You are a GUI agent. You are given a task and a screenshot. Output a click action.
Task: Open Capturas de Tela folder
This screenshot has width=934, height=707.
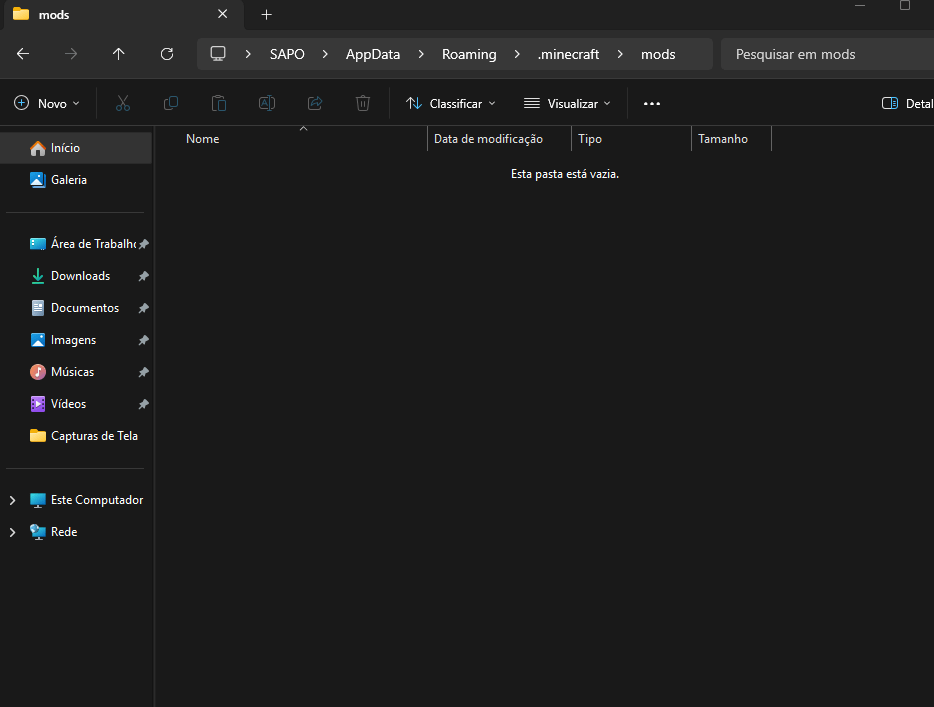click(76, 436)
